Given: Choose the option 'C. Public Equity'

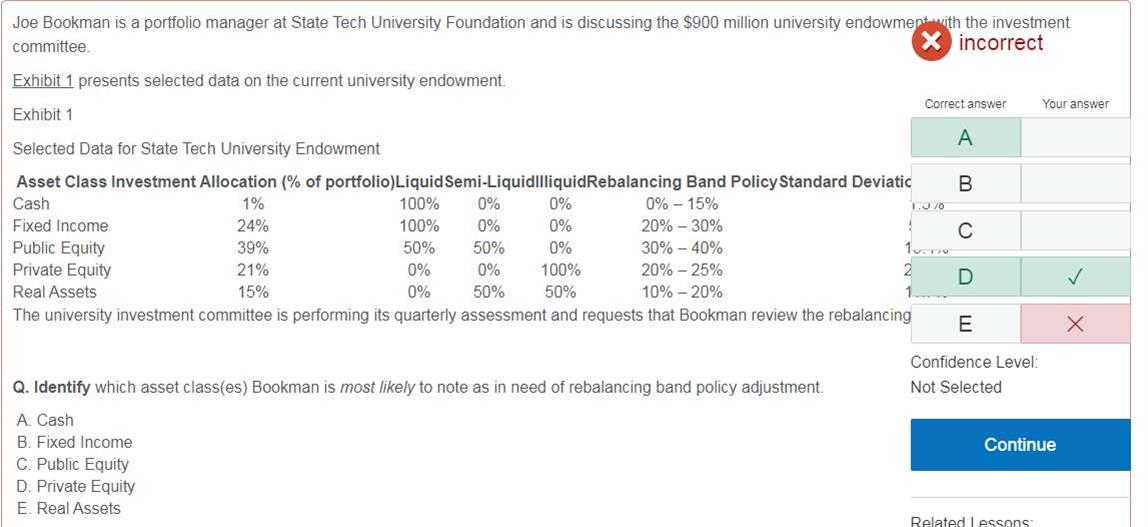Looking at the screenshot, I should coord(73,464).
